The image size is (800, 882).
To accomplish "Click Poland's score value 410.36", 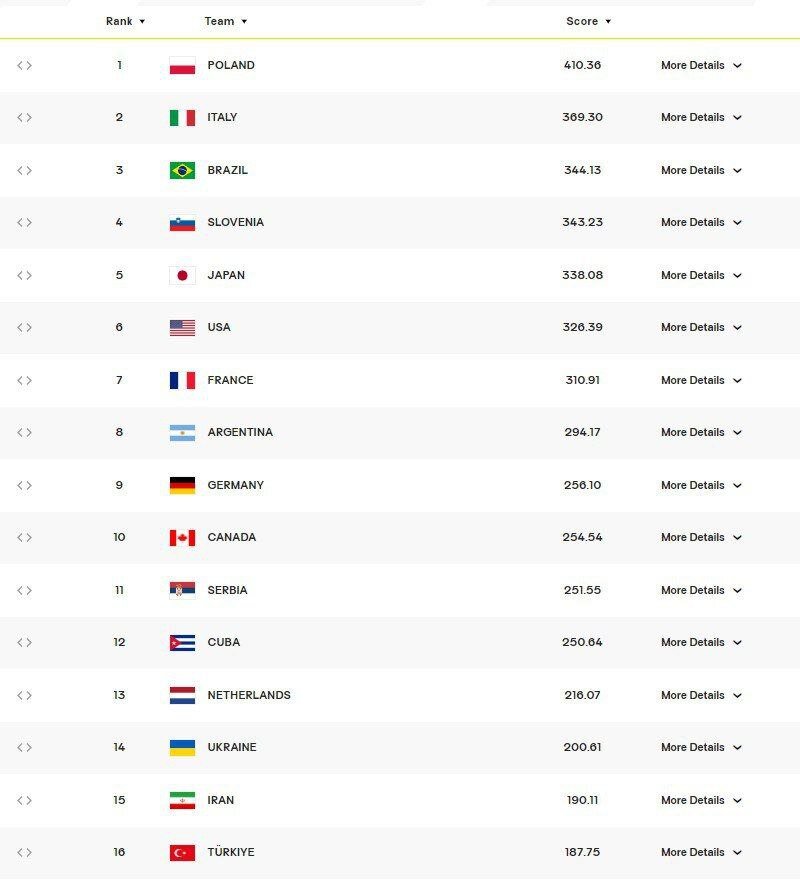I will 582,66.
